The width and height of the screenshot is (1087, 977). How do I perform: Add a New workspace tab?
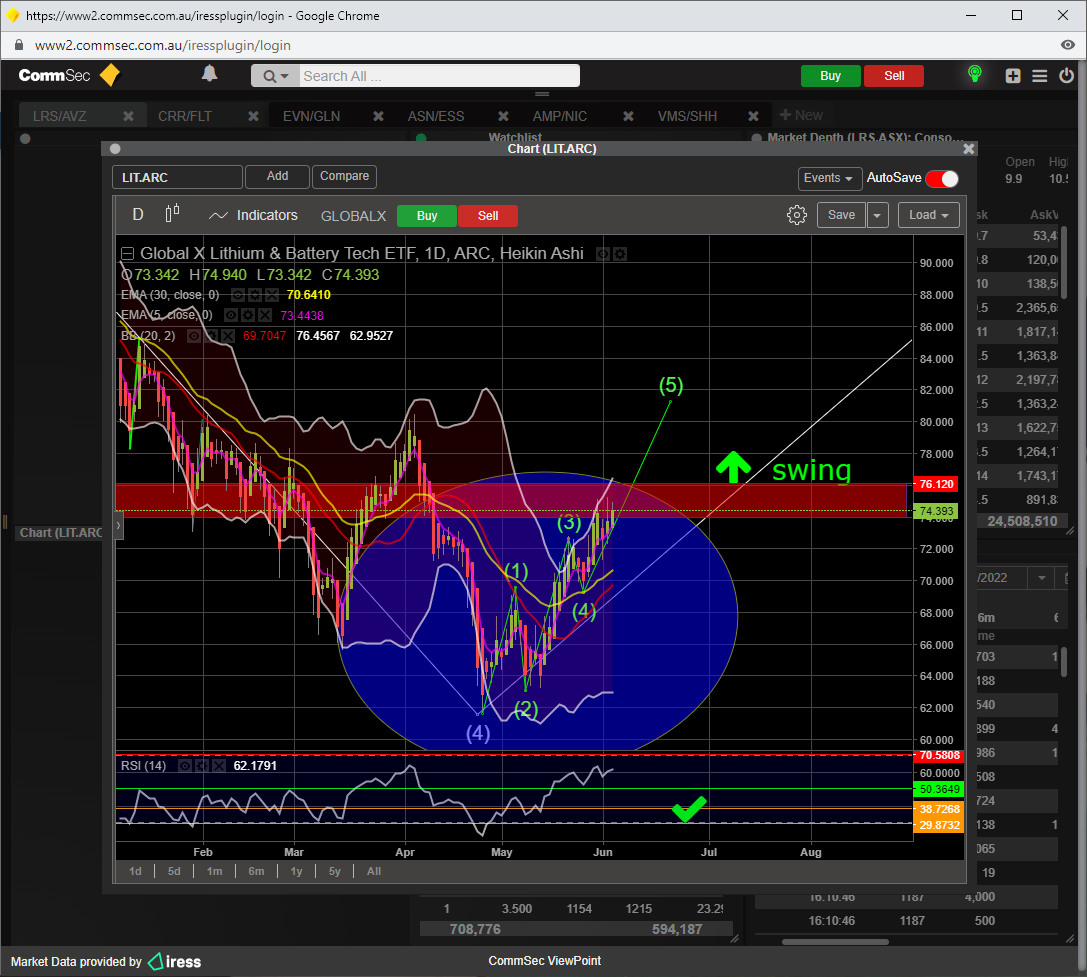point(801,115)
